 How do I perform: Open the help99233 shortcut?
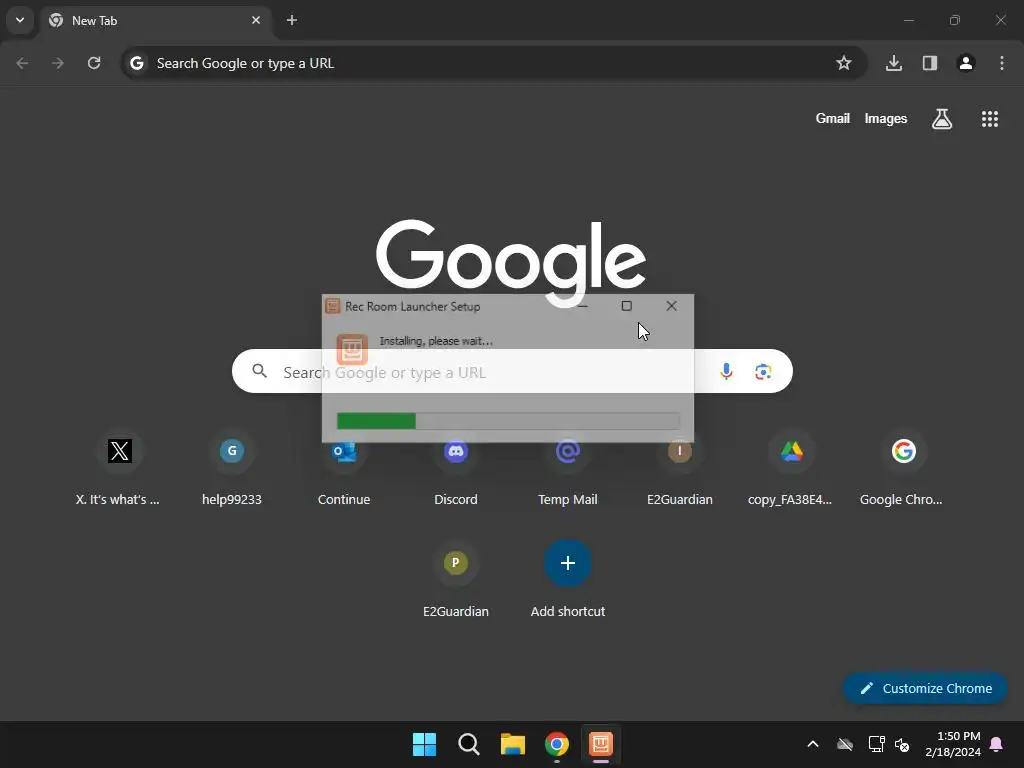coord(232,468)
